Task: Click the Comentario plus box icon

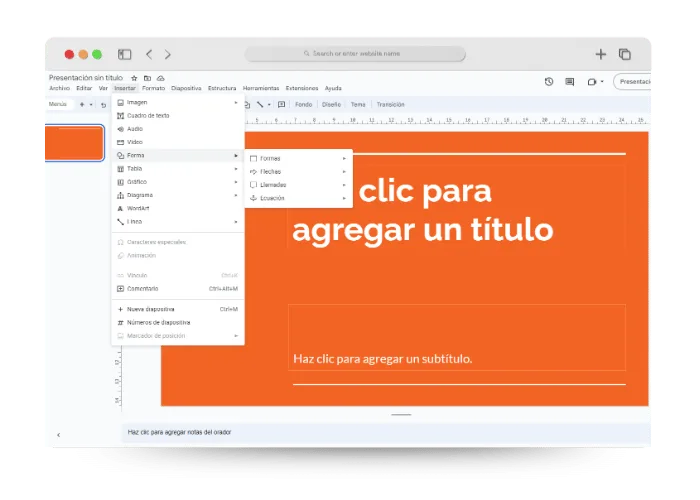Action: (120, 289)
